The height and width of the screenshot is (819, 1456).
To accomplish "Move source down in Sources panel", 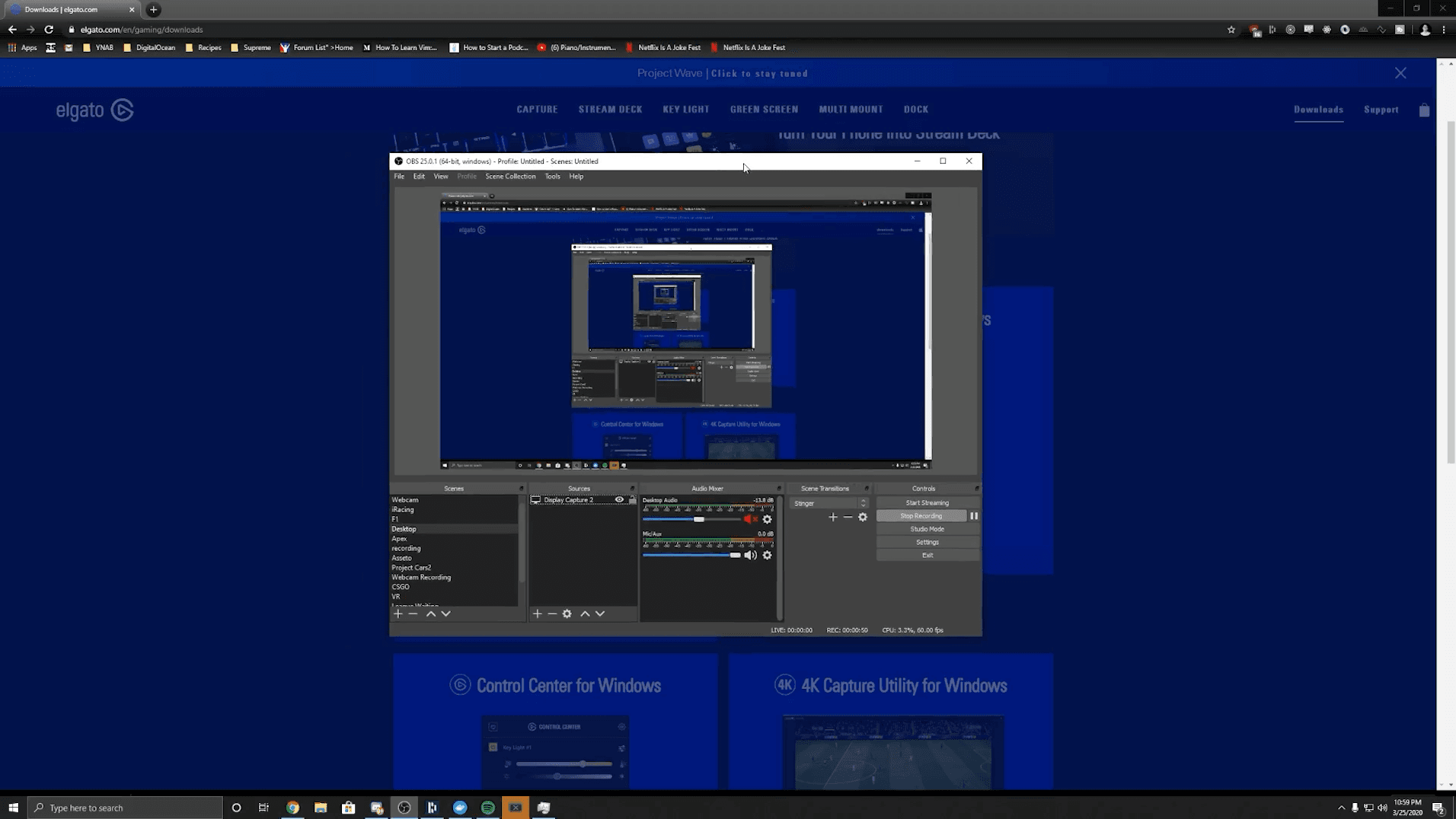I will pyautogui.click(x=600, y=613).
